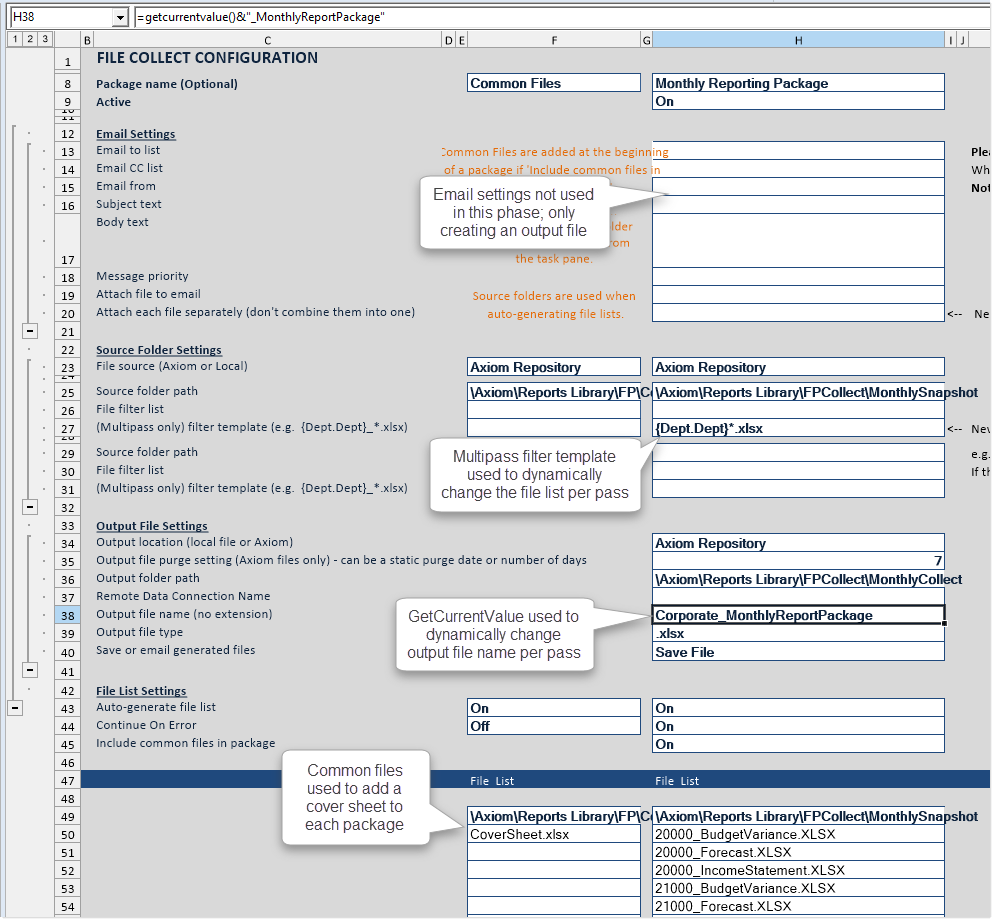Click outline level 1 button
This screenshot has height=921, width=994.
point(13,39)
